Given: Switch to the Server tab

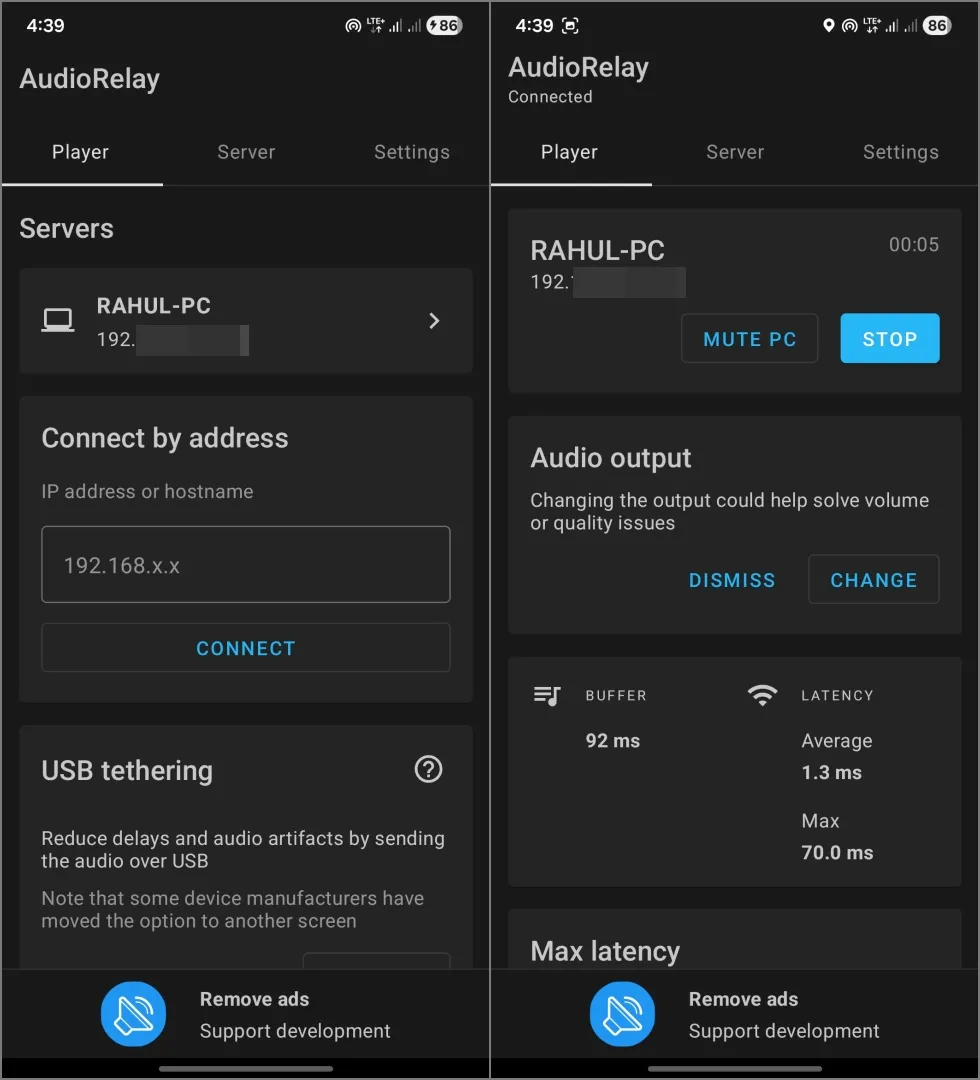Looking at the screenshot, I should click(246, 152).
